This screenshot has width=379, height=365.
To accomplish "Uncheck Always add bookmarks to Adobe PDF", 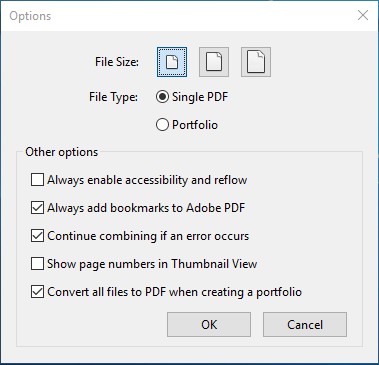I will coord(37,208).
